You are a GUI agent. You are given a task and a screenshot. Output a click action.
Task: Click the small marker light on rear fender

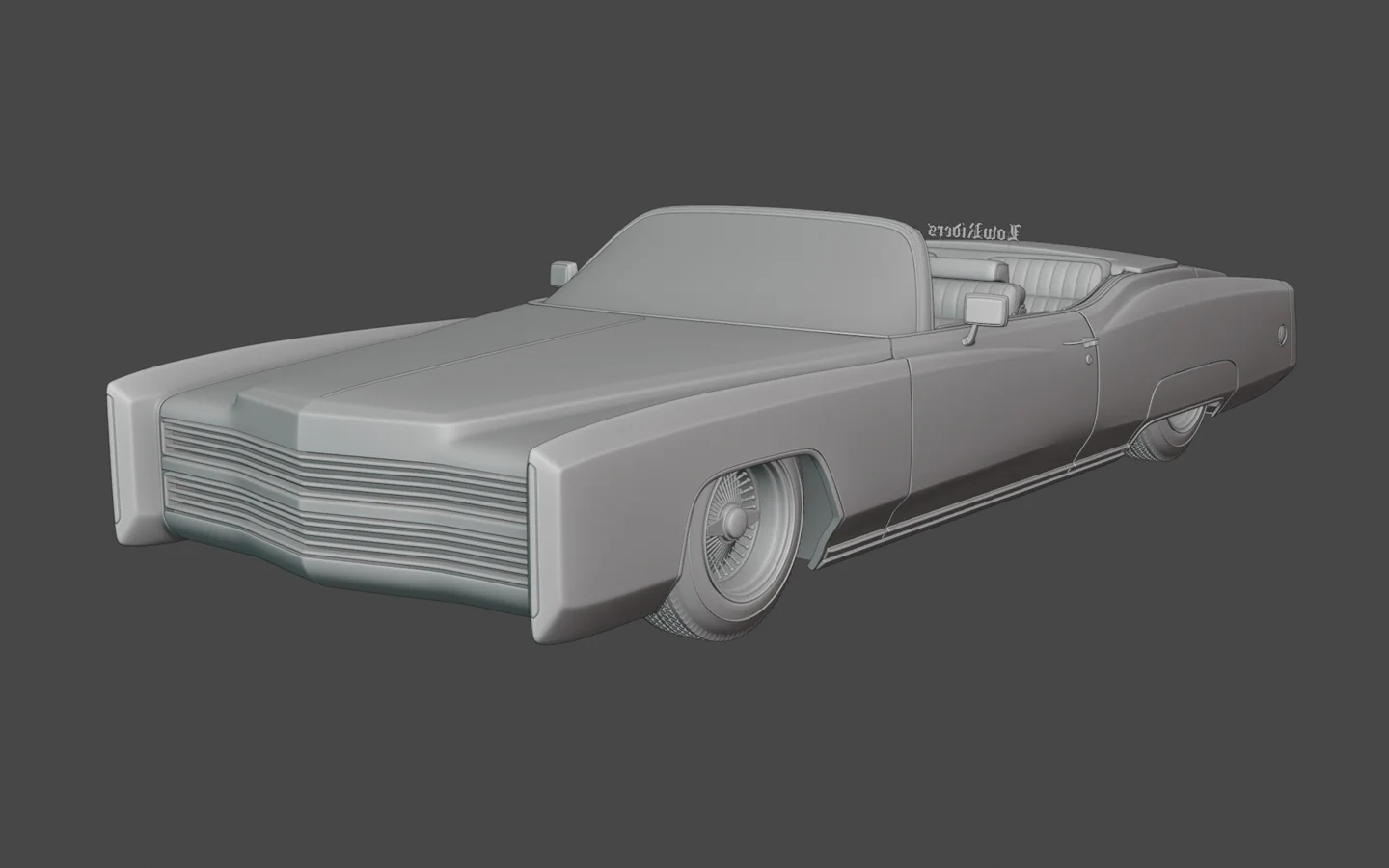(x=1282, y=335)
